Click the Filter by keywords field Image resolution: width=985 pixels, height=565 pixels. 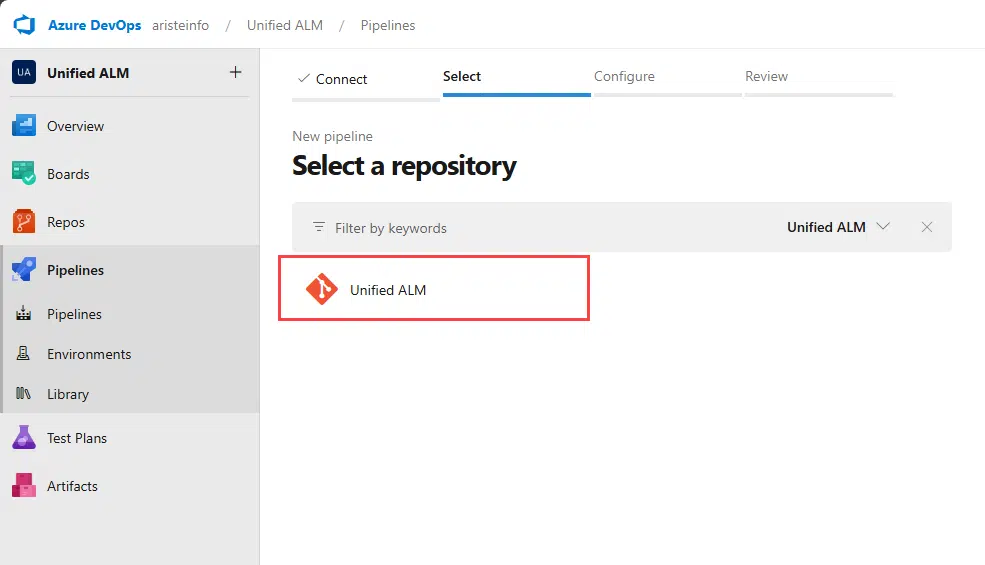point(540,228)
